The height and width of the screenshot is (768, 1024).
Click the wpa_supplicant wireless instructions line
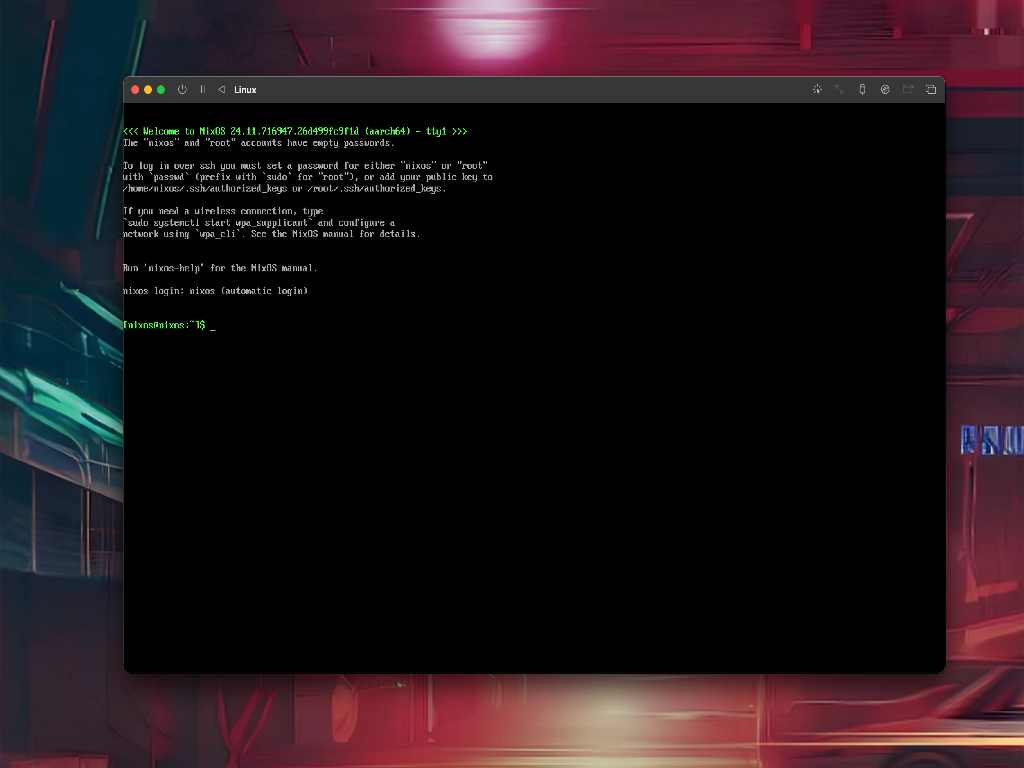pos(260,222)
